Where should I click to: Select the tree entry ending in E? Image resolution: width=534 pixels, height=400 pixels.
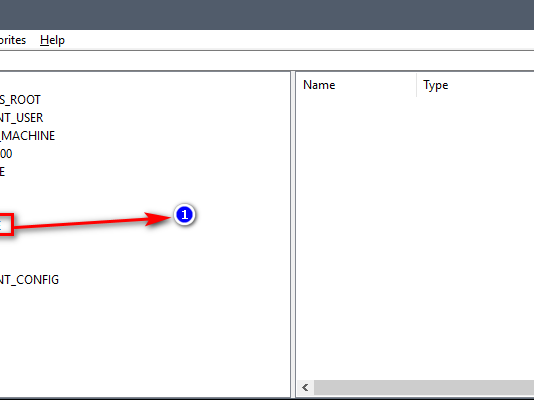[x=2, y=172]
